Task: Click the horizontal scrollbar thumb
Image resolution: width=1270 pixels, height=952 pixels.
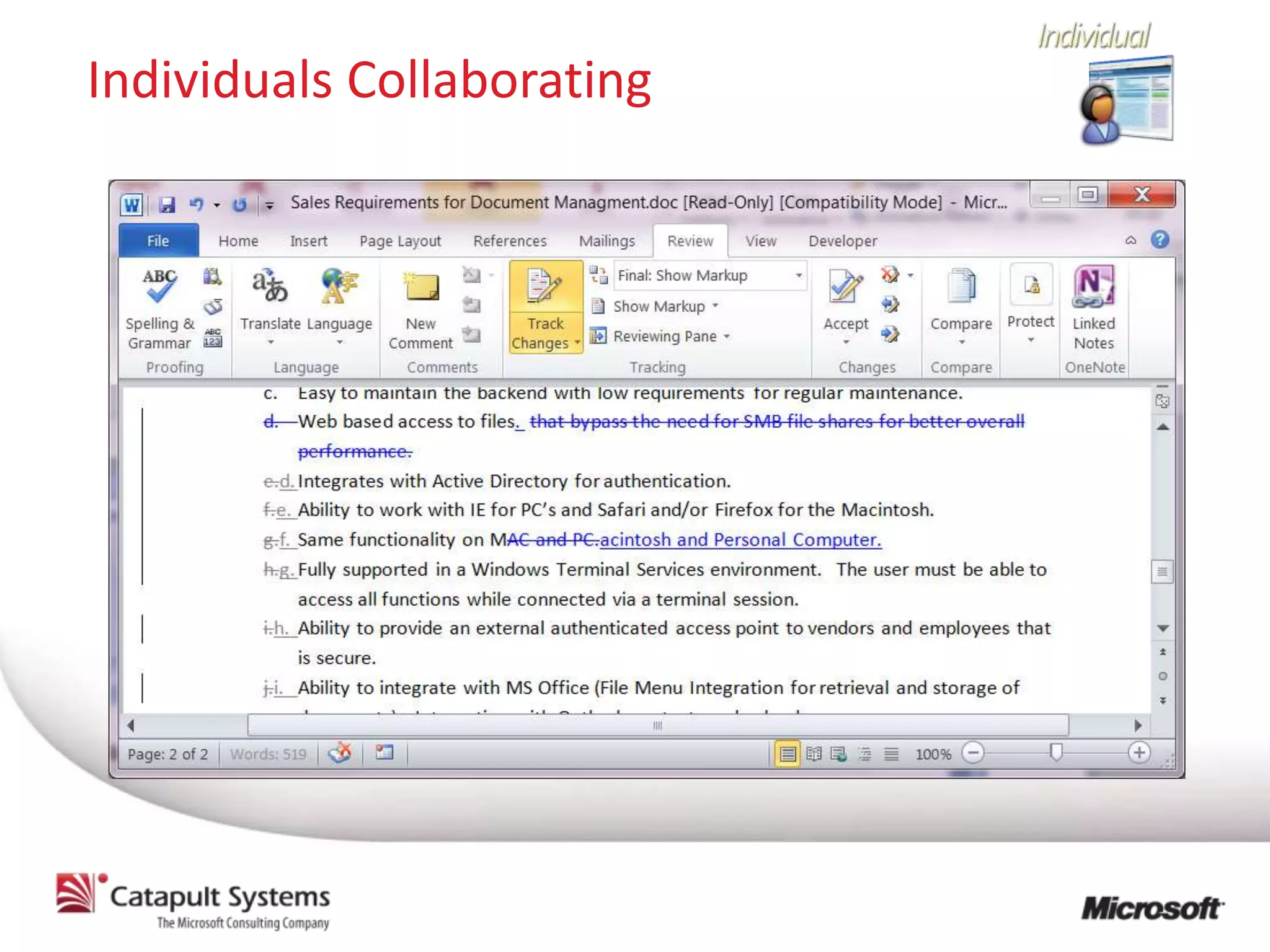Action: (x=658, y=725)
